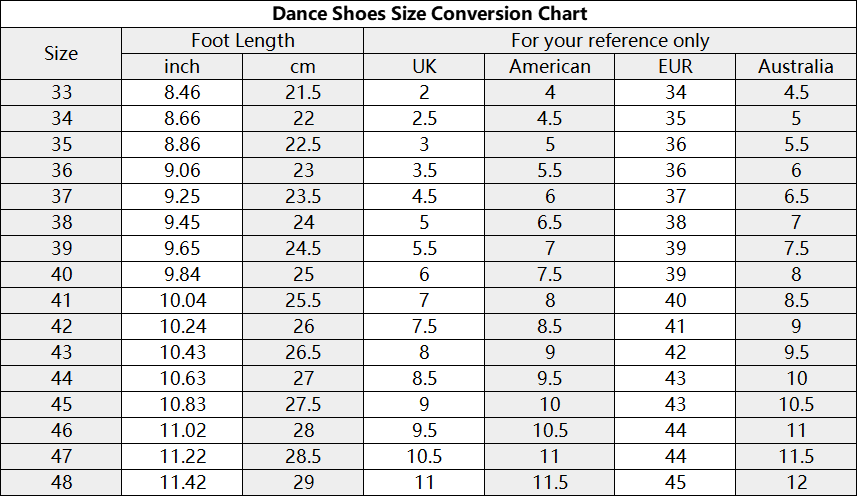Click the 8.46 inch cell

(x=182, y=93)
